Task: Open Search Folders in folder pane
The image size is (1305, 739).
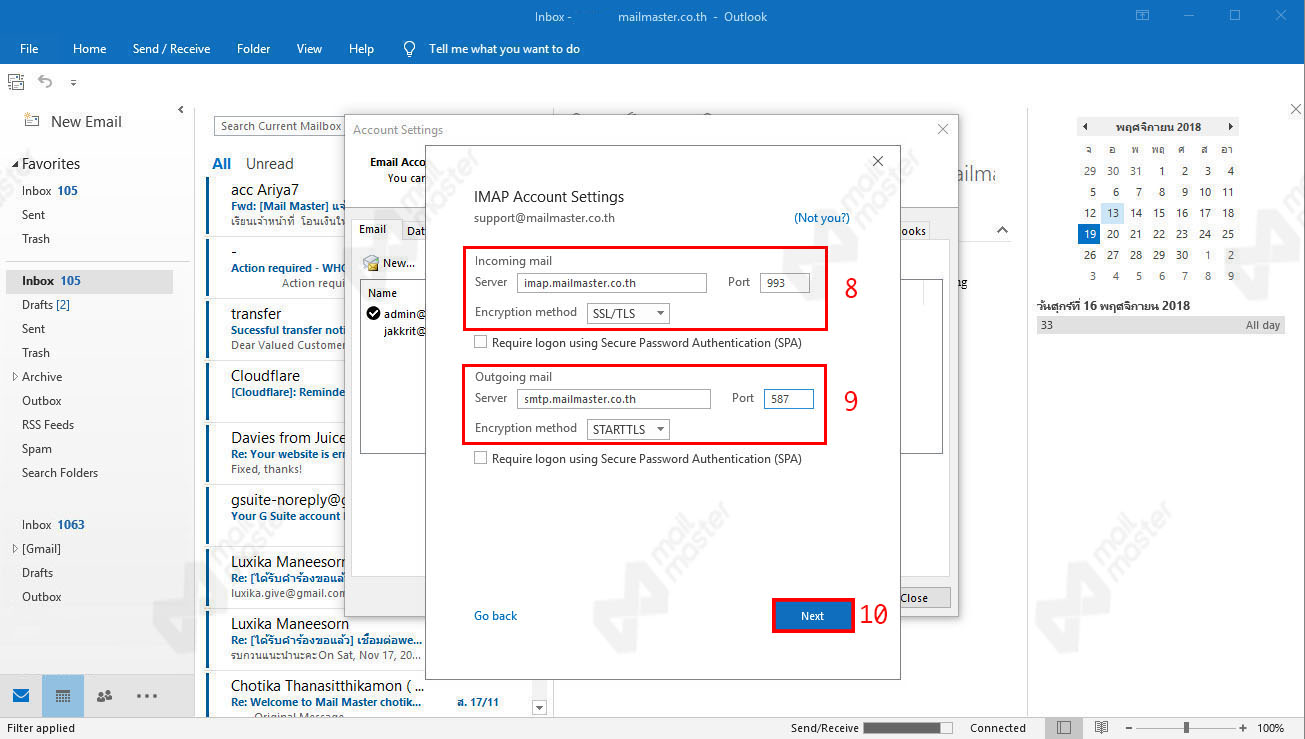Action: (x=60, y=473)
